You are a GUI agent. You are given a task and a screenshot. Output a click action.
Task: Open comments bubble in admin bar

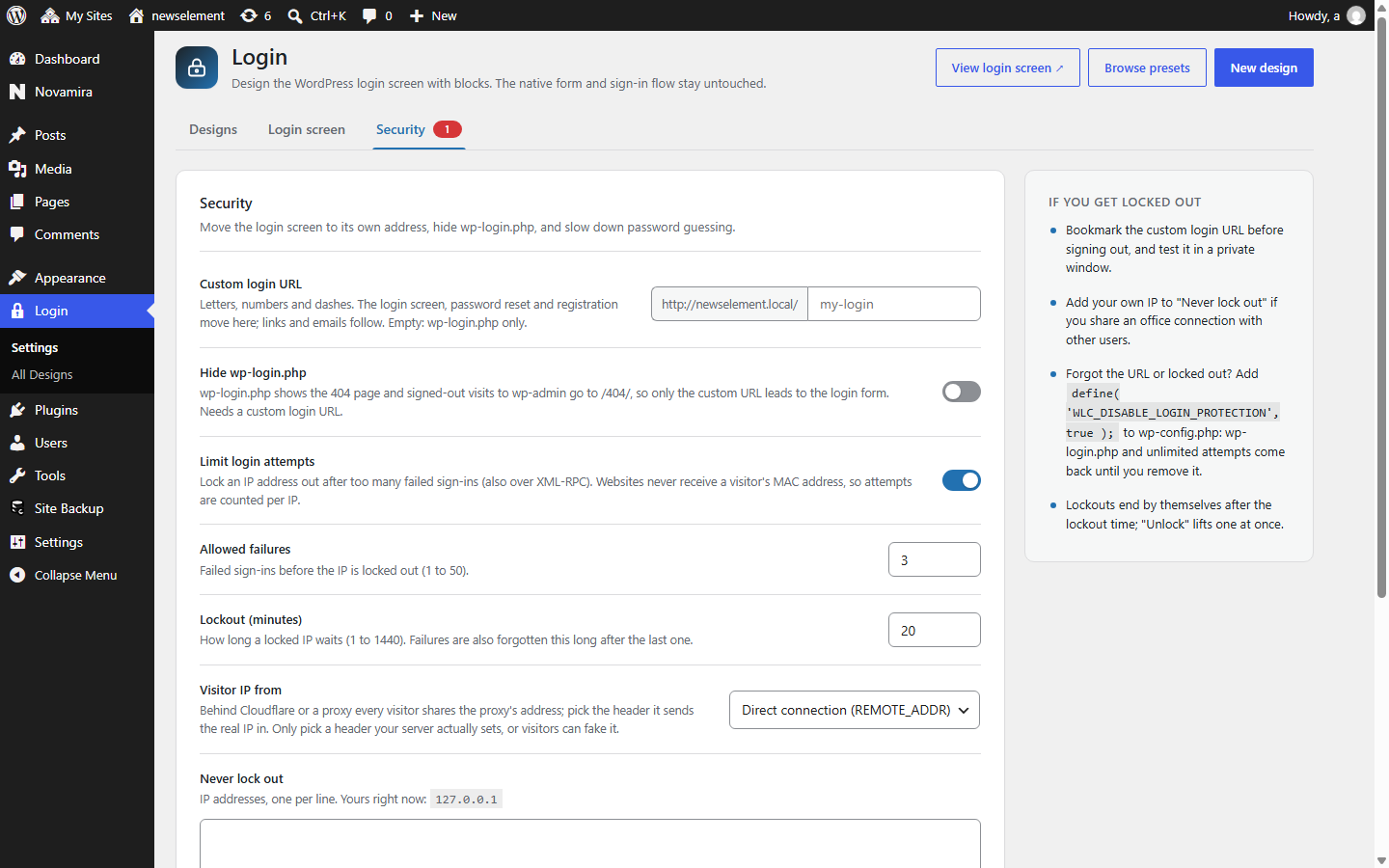(x=376, y=15)
